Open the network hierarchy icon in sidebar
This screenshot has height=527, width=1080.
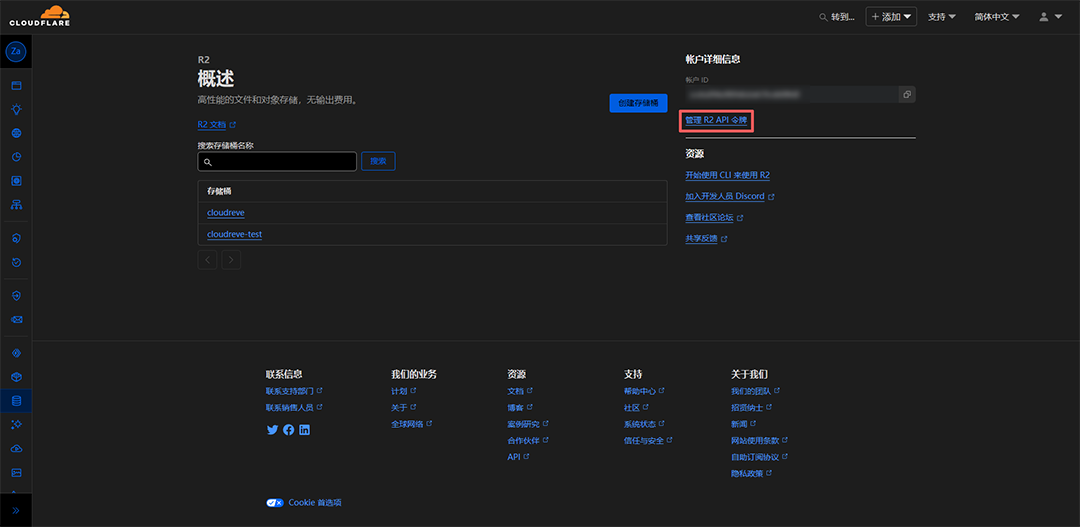click(x=17, y=205)
